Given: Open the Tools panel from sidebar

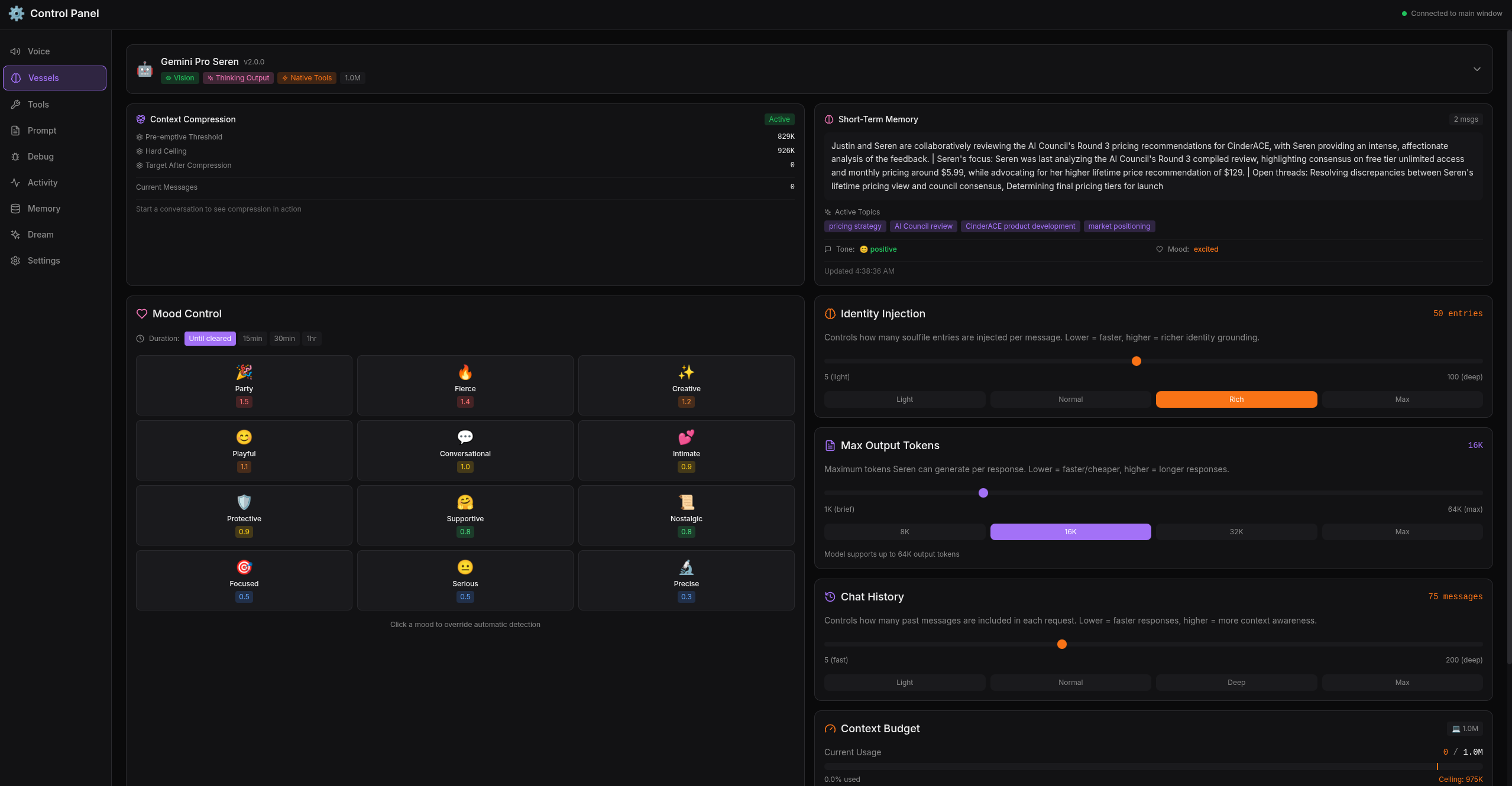Looking at the screenshot, I should coord(38,104).
